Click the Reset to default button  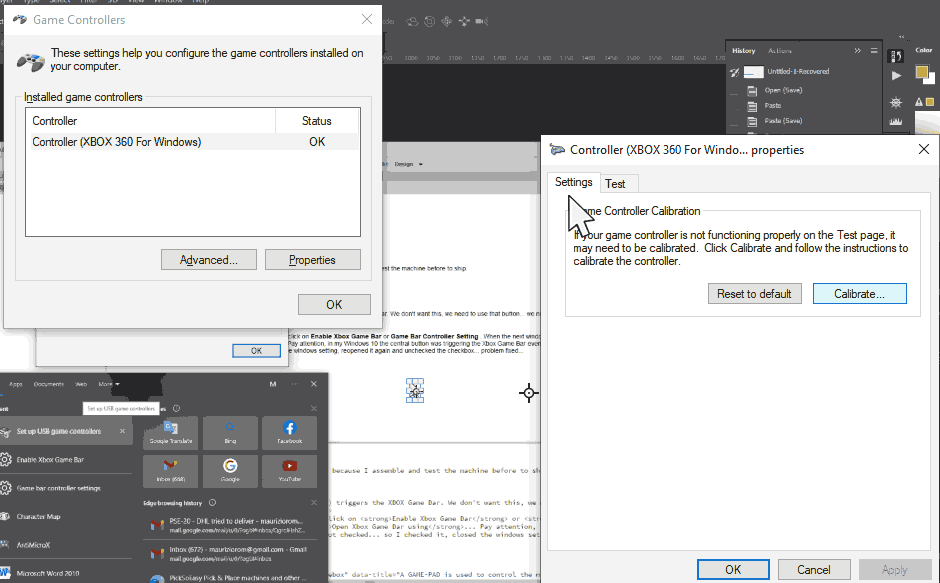[754, 294]
